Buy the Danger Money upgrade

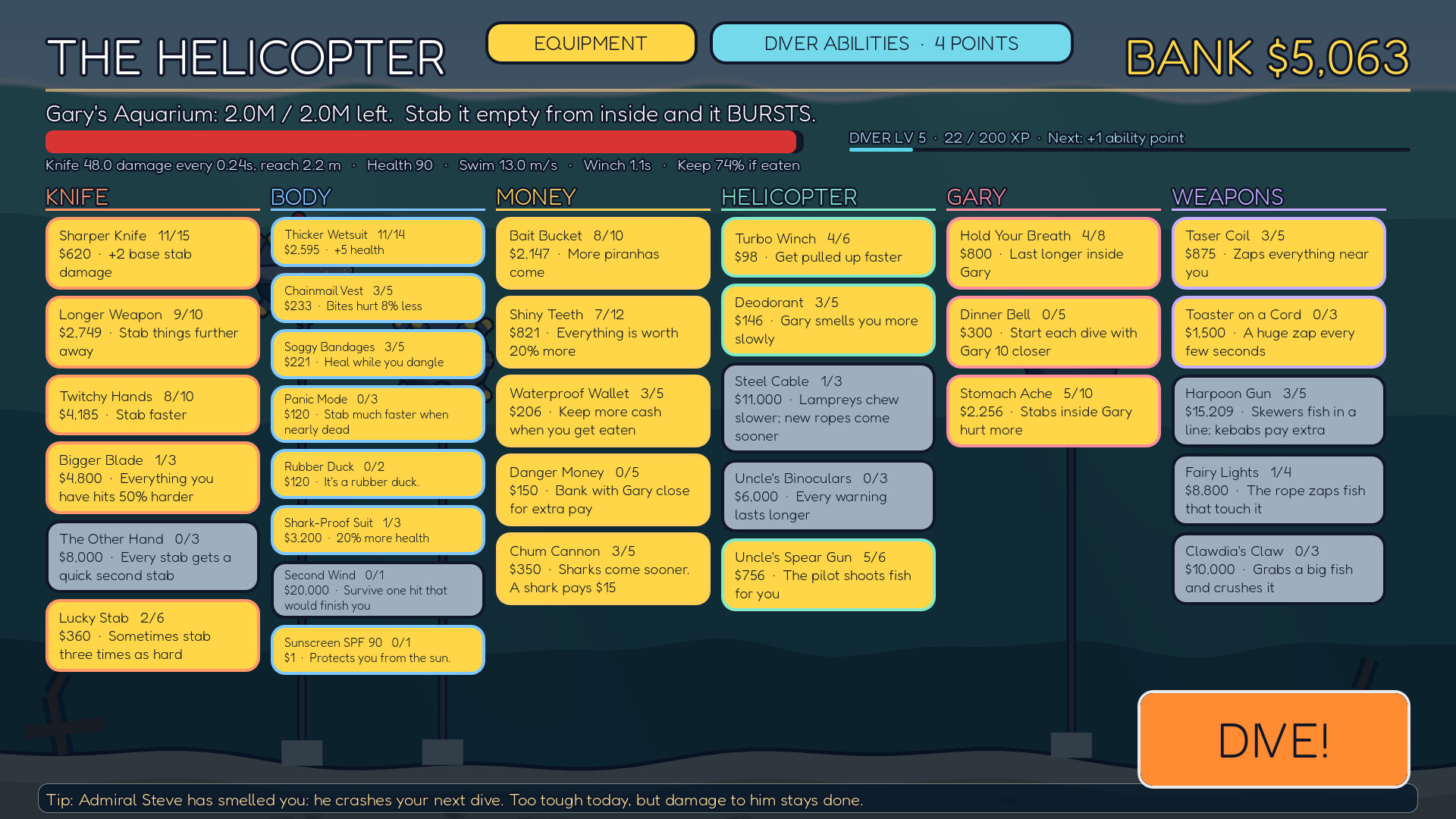(x=603, y=490)
